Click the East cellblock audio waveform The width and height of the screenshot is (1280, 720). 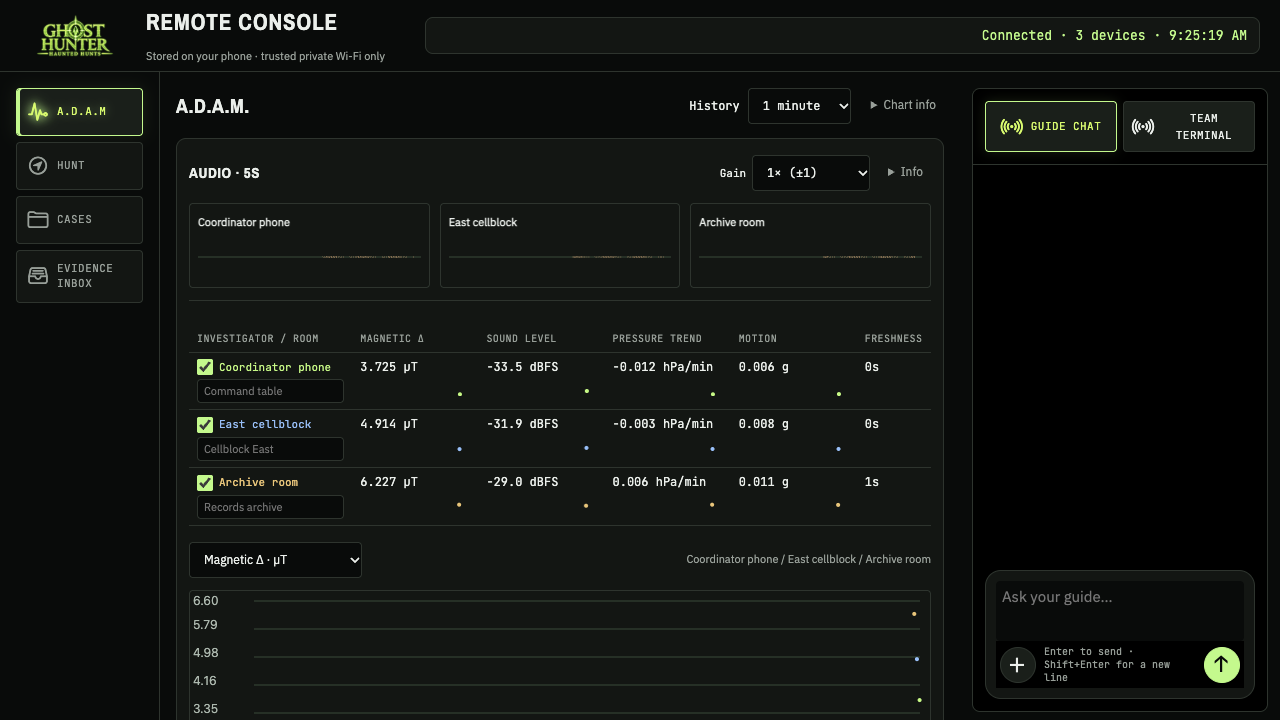[x=560, y=257]
